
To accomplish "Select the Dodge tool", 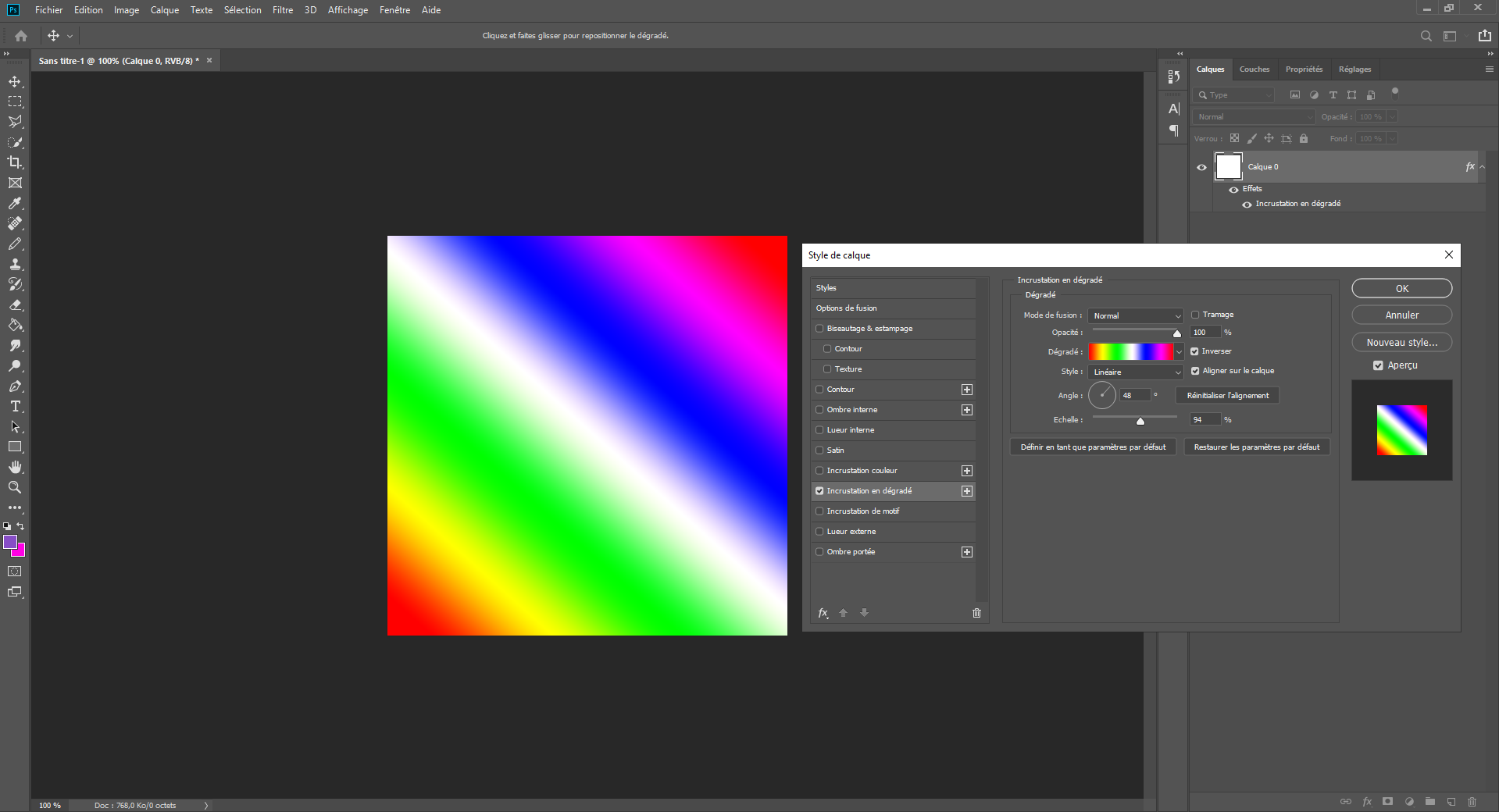I will [x=15, y=365].
